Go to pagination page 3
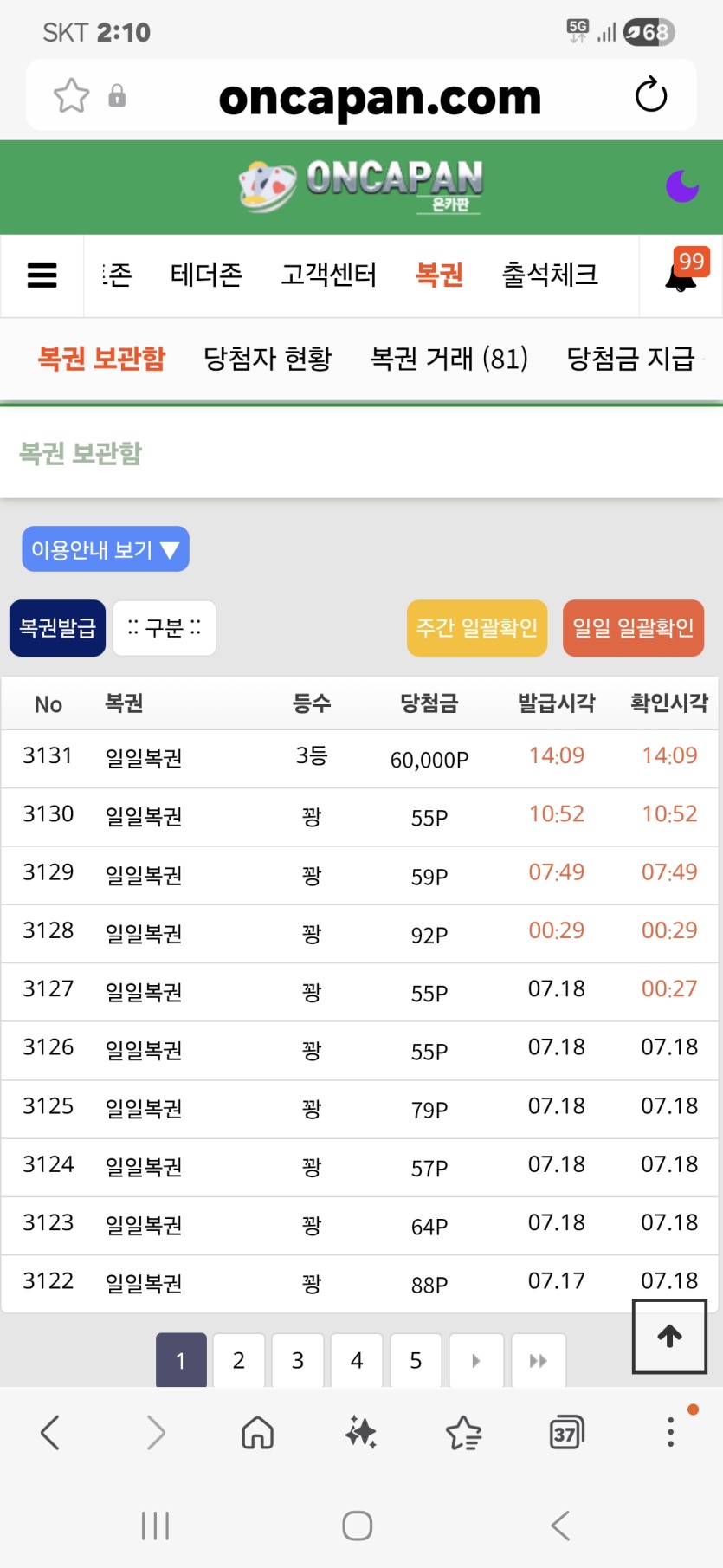Image resolution: width=723 pixels, height=1568 pixels. coord(298,1361)
